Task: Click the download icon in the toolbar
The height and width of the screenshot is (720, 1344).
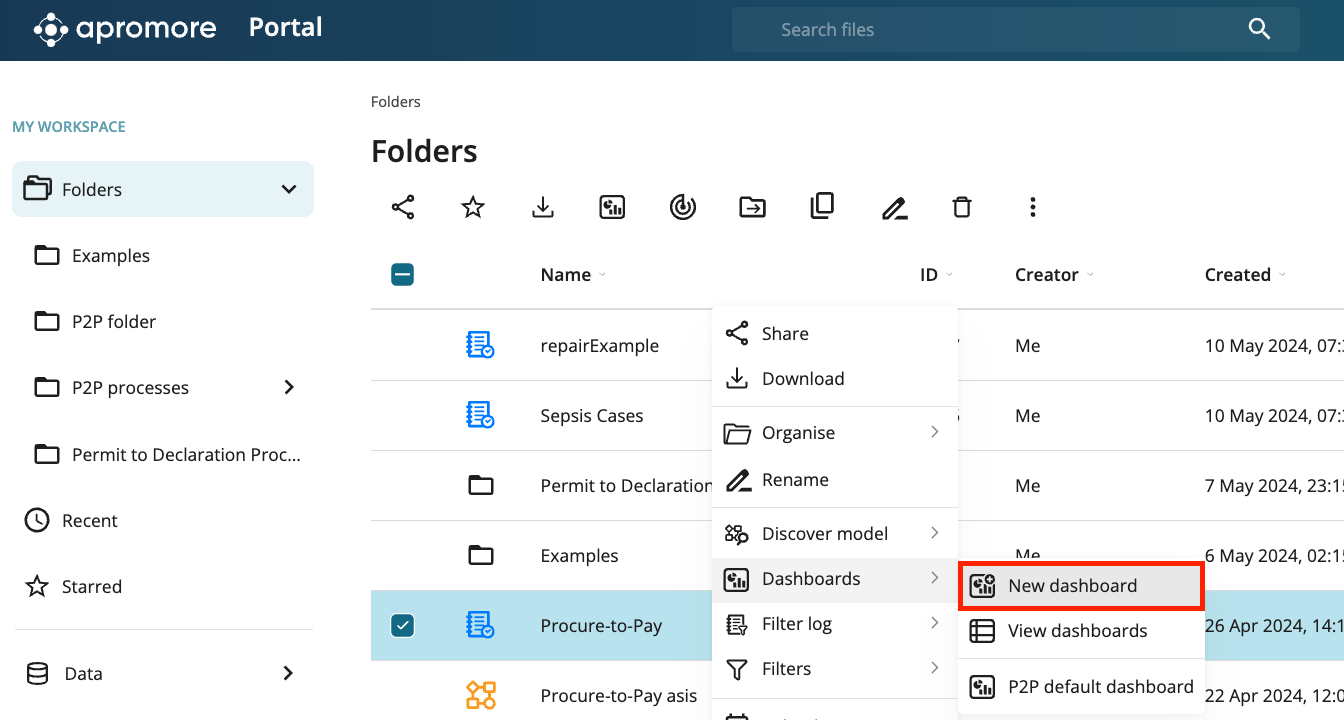Action: tap(543, 207)
